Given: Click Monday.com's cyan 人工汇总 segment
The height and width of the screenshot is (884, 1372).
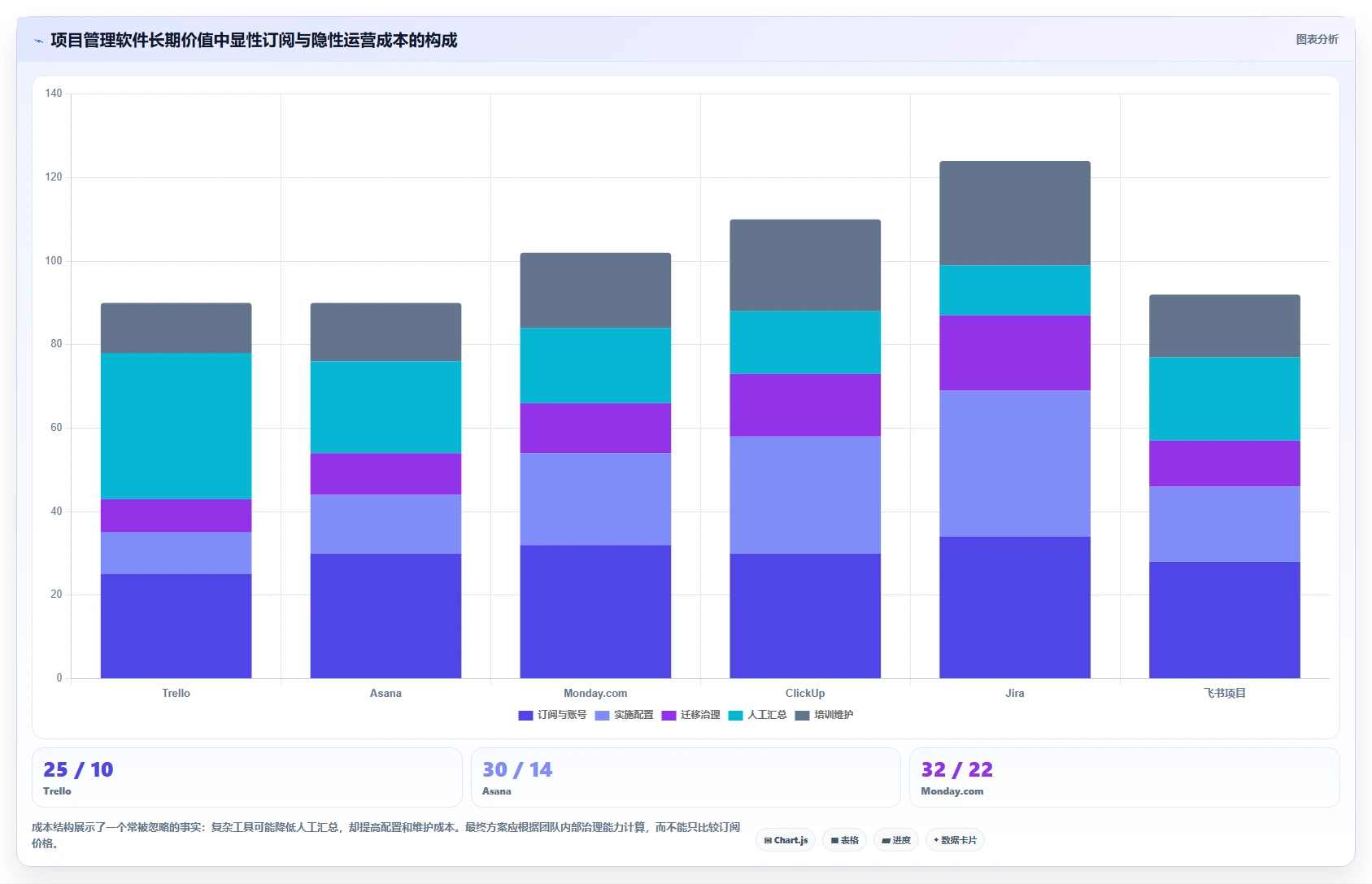Looking at the screenshot, I should (595, 365).
